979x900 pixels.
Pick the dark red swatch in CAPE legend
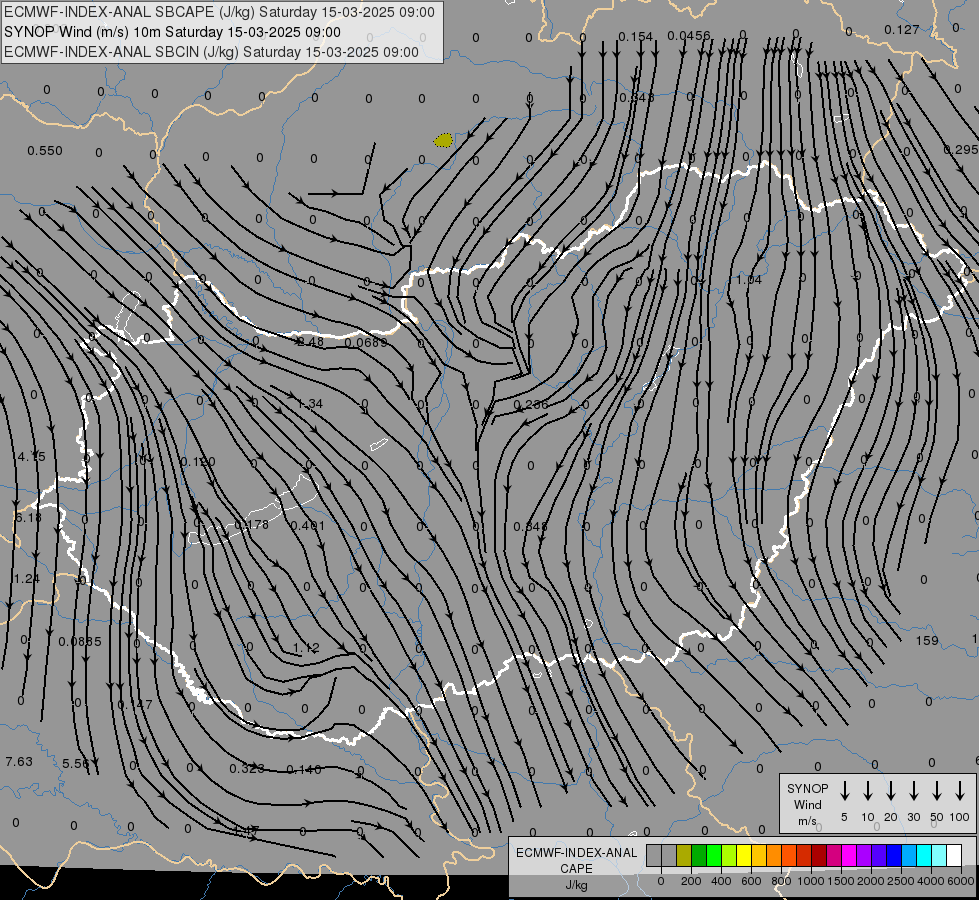(819, 855)
